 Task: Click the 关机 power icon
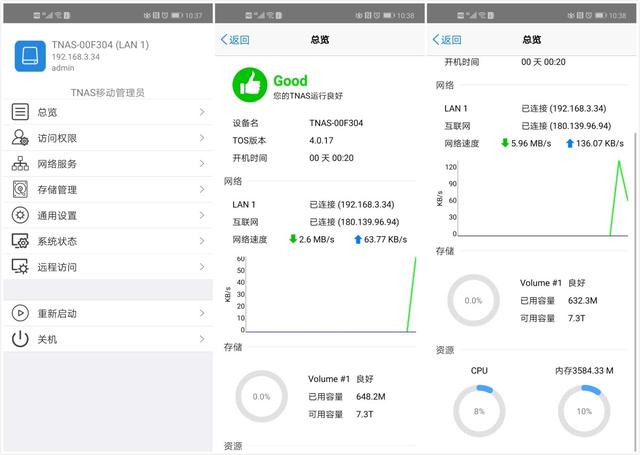(20, 339)
